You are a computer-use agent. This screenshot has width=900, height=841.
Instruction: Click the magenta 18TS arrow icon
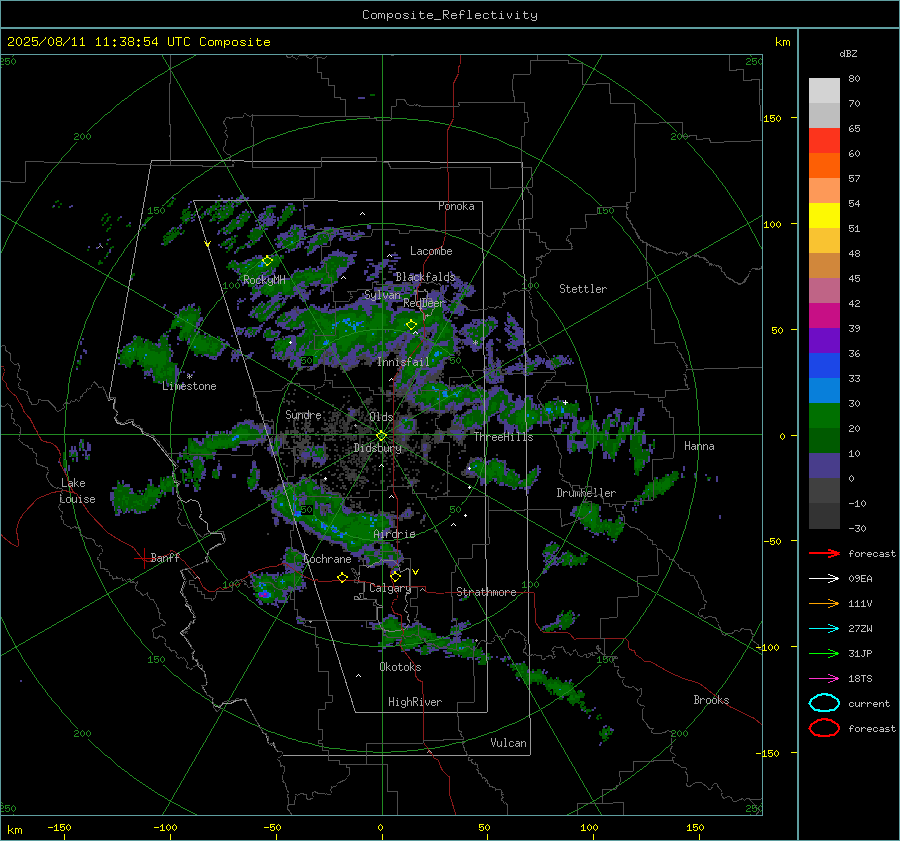(824, 679)
